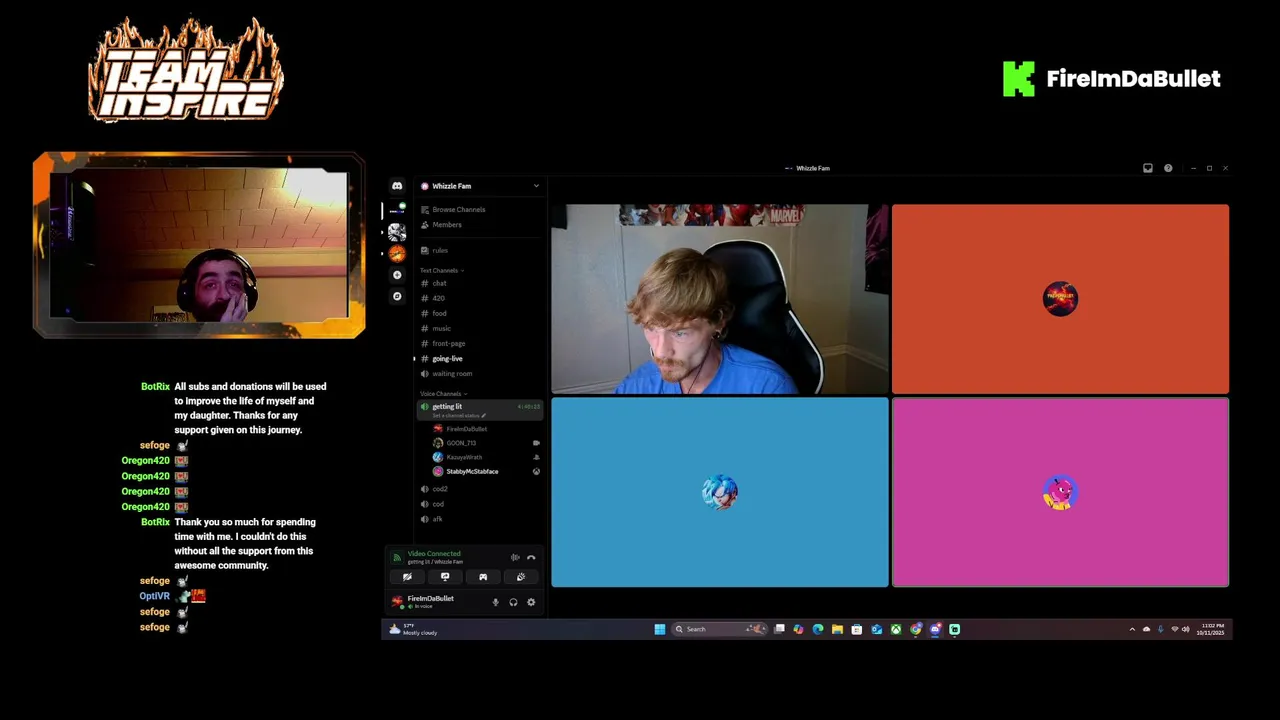Deafen audio with the headphones icon

click(513, 602)
